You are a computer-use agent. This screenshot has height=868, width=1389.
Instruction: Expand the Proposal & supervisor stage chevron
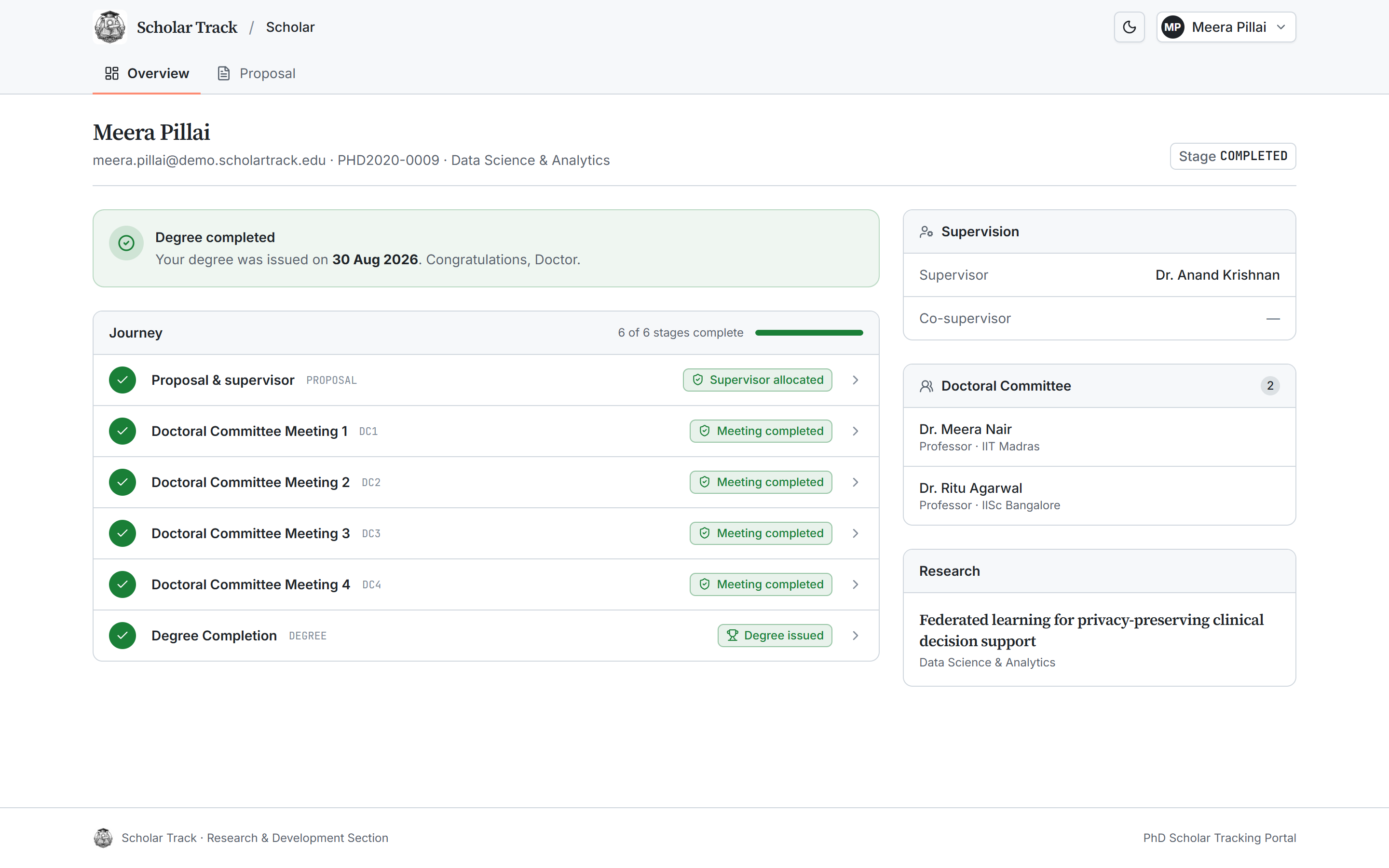(855, 380)
